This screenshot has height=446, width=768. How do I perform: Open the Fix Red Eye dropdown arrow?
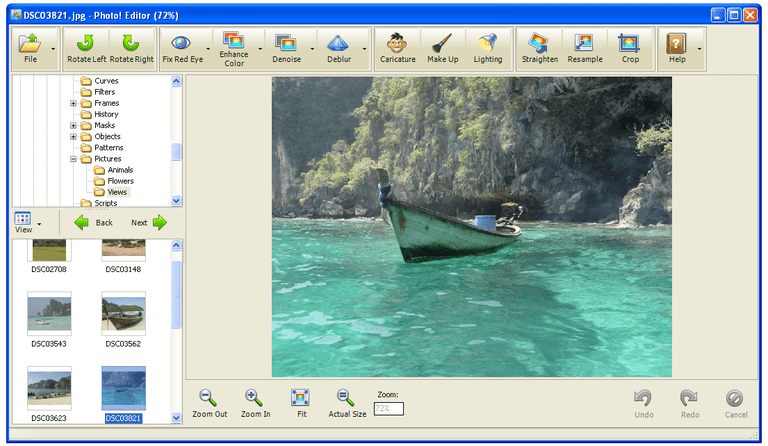pyautogui.click(x=208, y=49)
